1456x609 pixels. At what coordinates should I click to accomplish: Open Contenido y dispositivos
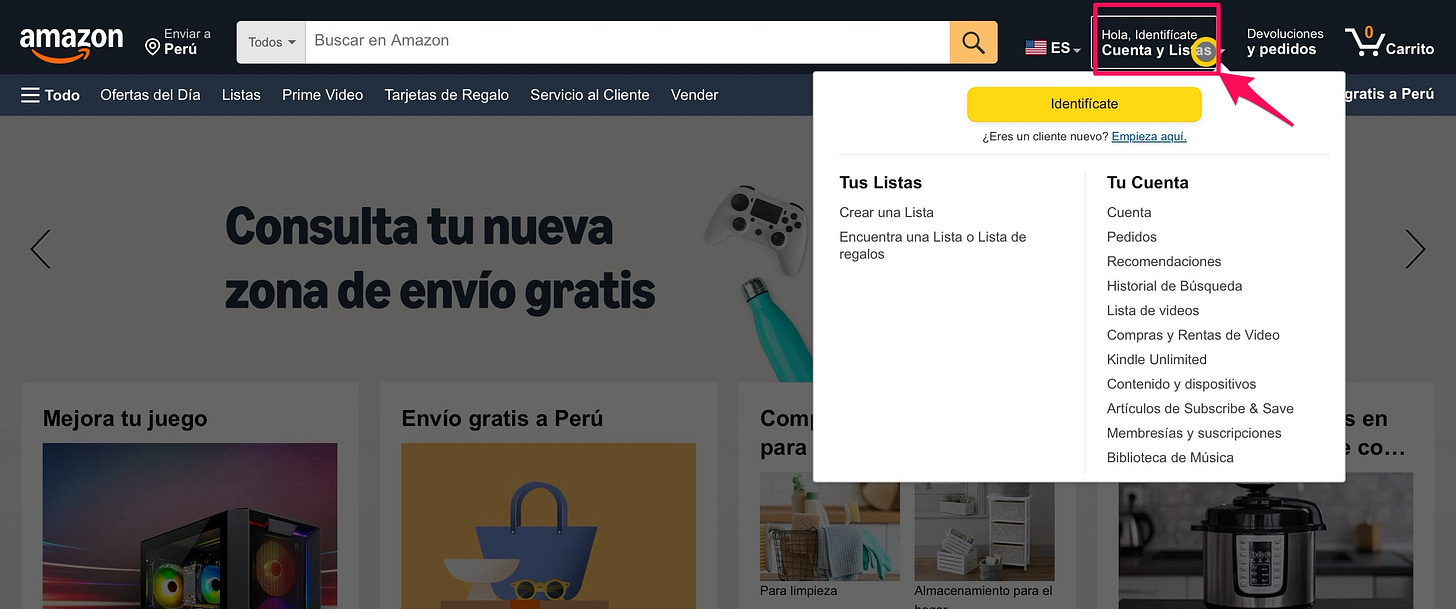click(1181, 384)
